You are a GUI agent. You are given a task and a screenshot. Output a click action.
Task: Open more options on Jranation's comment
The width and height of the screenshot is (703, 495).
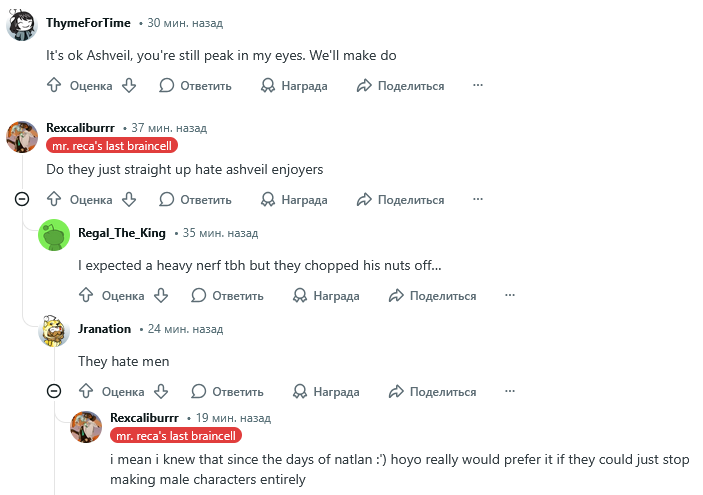click(x=510, y=391)
